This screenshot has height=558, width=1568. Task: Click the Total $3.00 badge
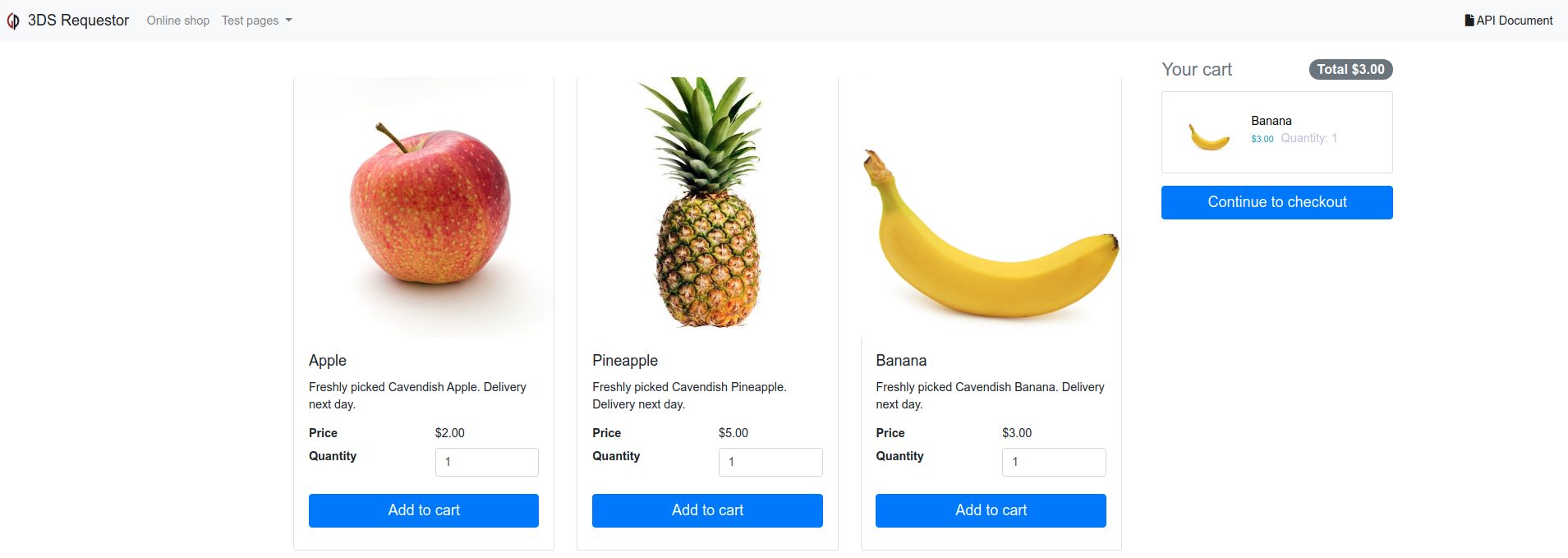(1350, 70)
